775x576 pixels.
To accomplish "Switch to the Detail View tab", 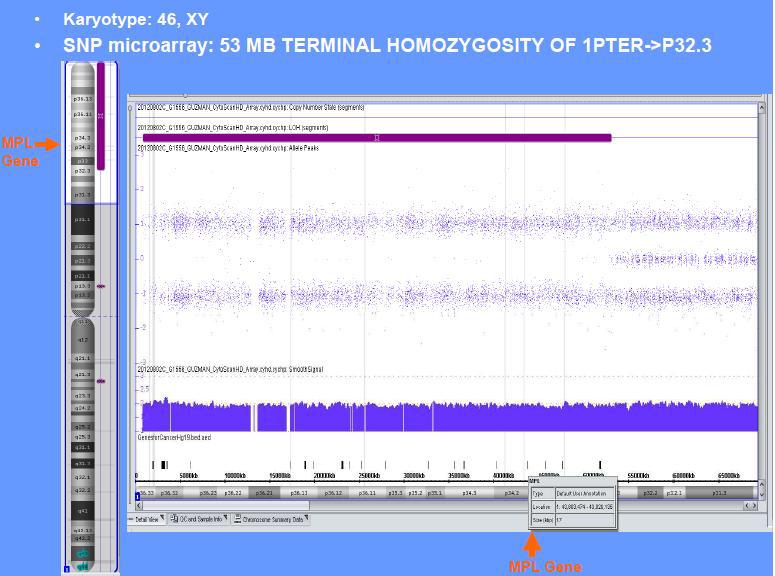I will point(146,519).
